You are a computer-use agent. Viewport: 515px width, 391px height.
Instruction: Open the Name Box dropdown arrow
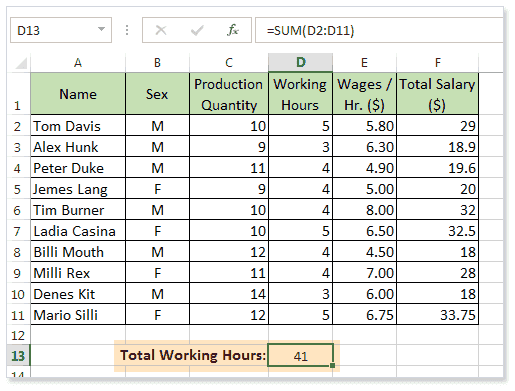coord(101,29)
